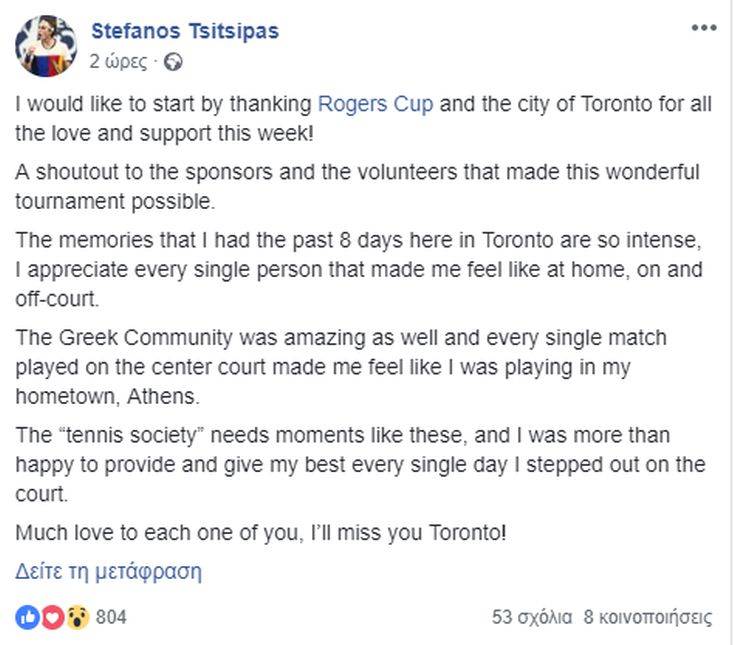Viewport: 735px width, 645px height.
Task: Expand the "53 σχόλια" comments
Action: (x=531, y=617)
